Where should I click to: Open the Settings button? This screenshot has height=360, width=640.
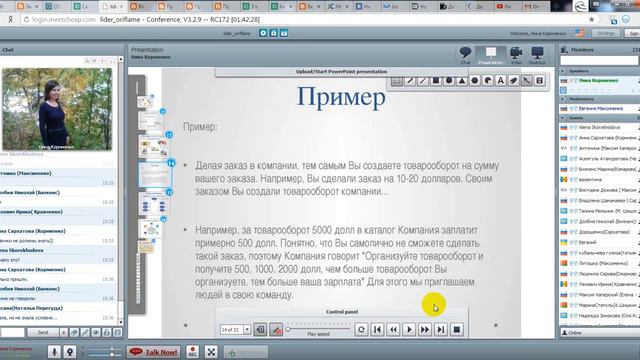coord(606,33)
